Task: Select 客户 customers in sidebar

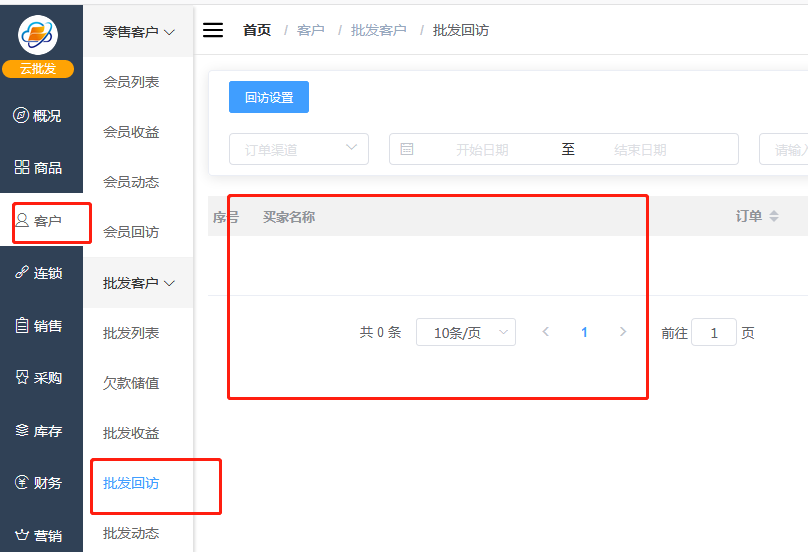Action: point(39,221)
